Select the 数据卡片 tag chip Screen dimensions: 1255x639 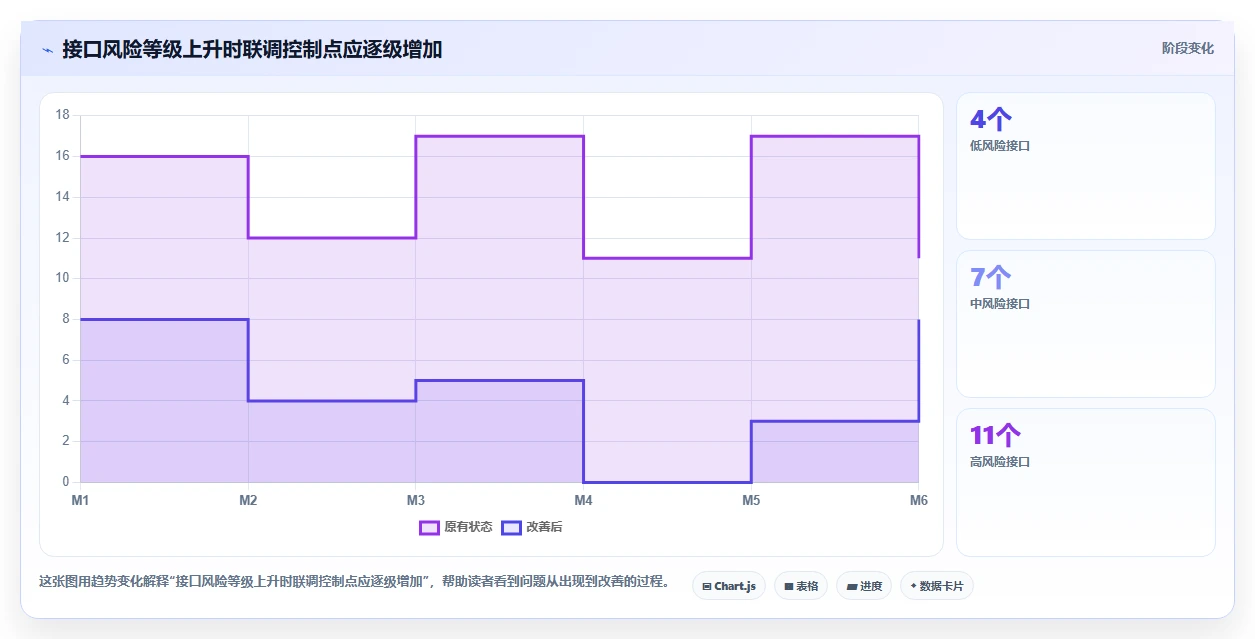coord(936,586)
